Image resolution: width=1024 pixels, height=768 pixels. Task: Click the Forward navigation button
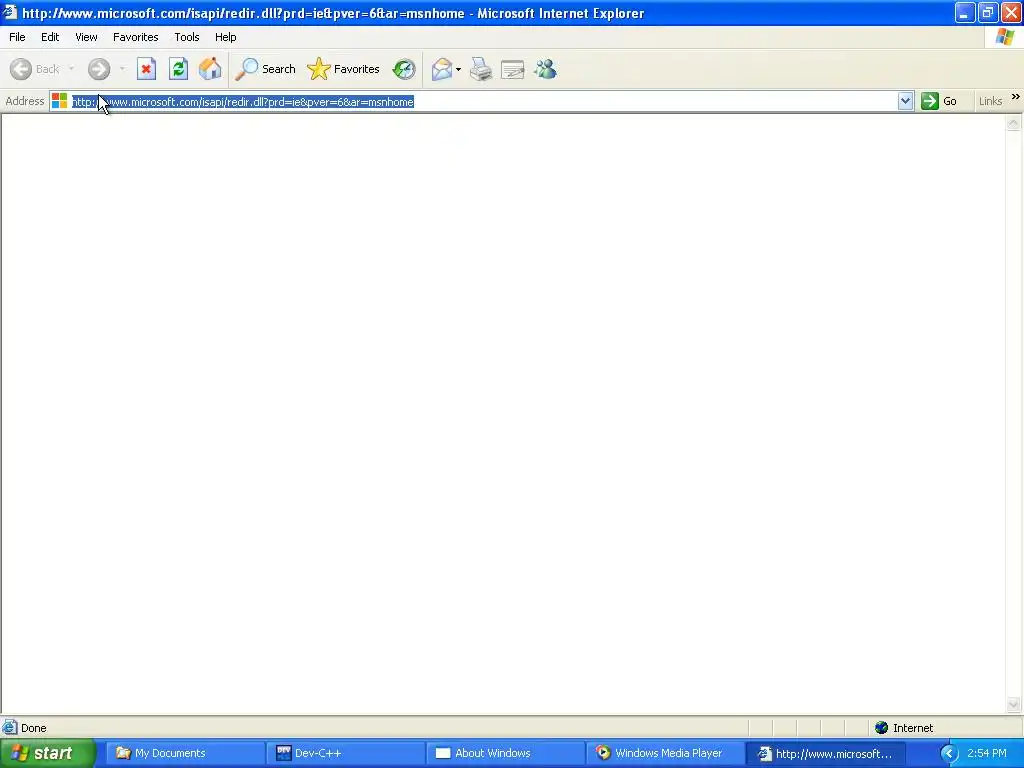point(99,69)
